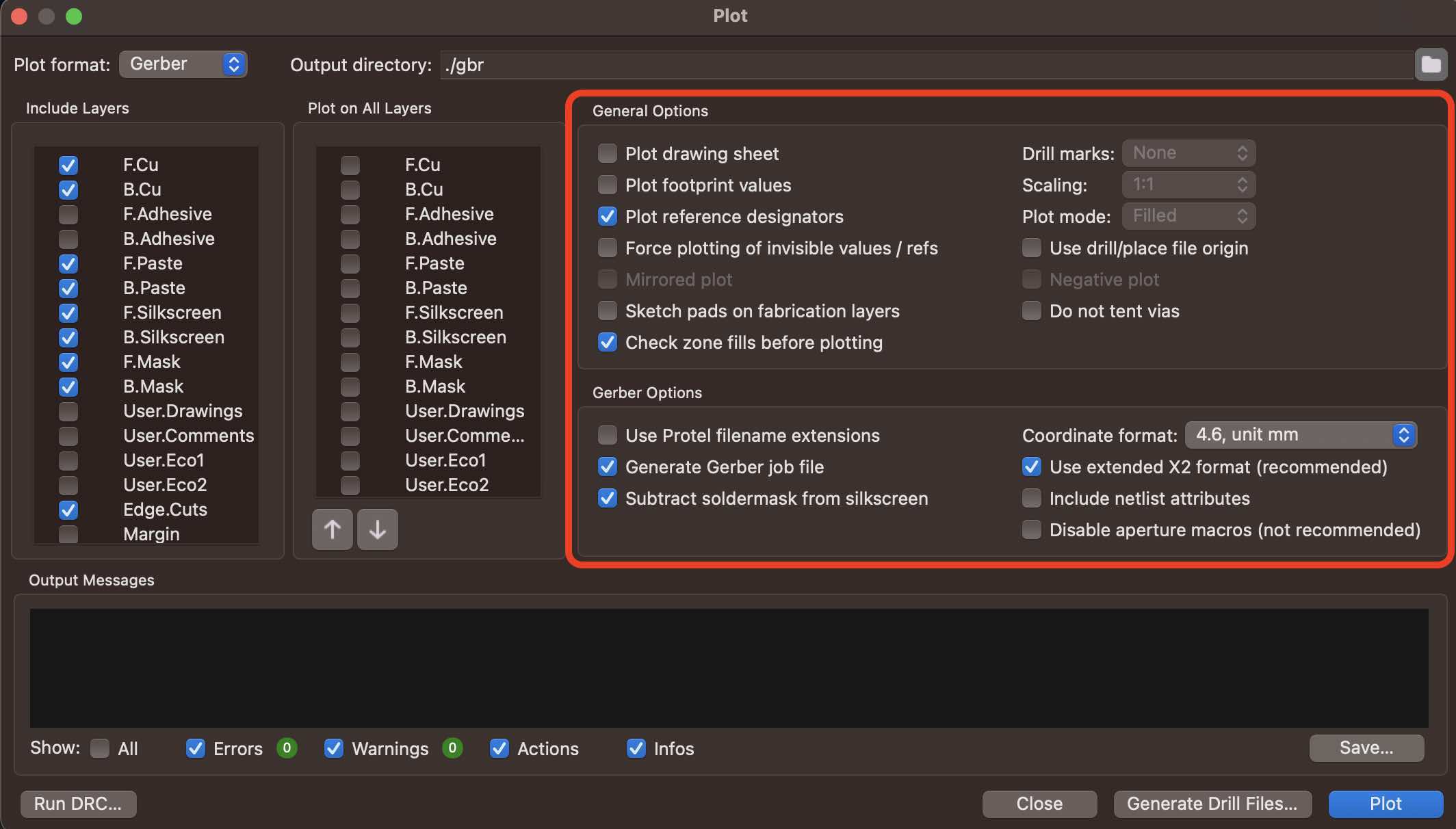
Task: Enable Plot footprint values option
Action: 608,185
